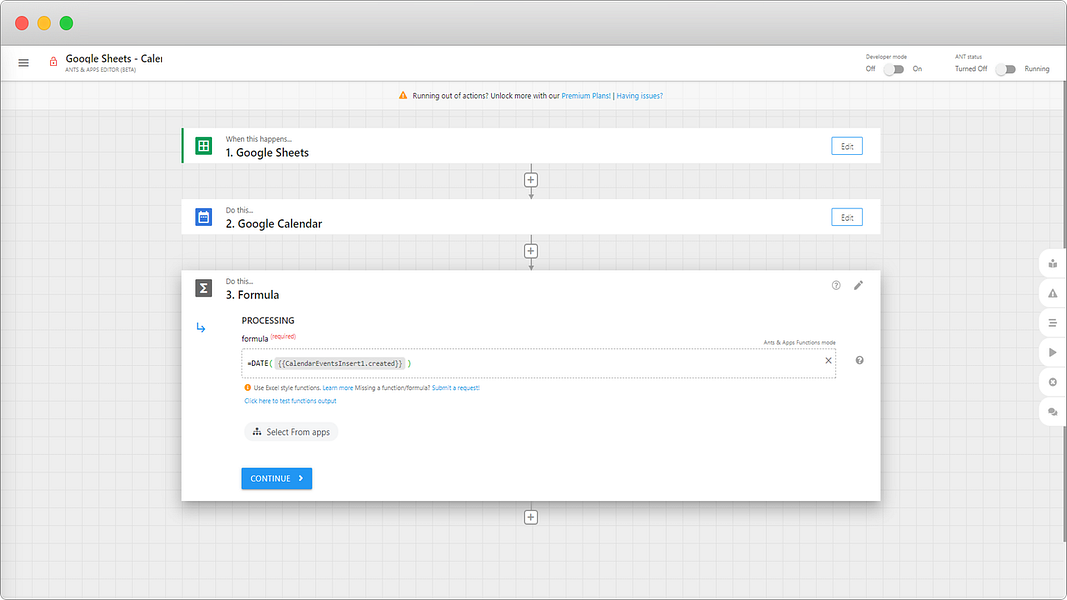Viewport: 1067px width, 600px height.
Task: Follow the Learn more link
Action: pyautogui.click(x=338, y=388)
